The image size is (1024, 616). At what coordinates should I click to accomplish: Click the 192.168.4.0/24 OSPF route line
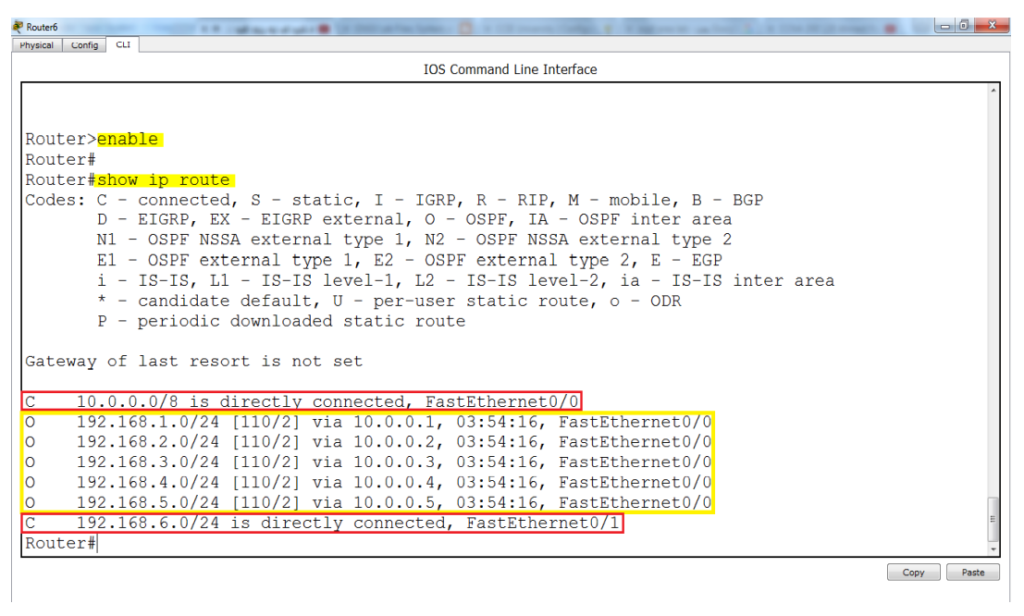[x=368, y=483]
